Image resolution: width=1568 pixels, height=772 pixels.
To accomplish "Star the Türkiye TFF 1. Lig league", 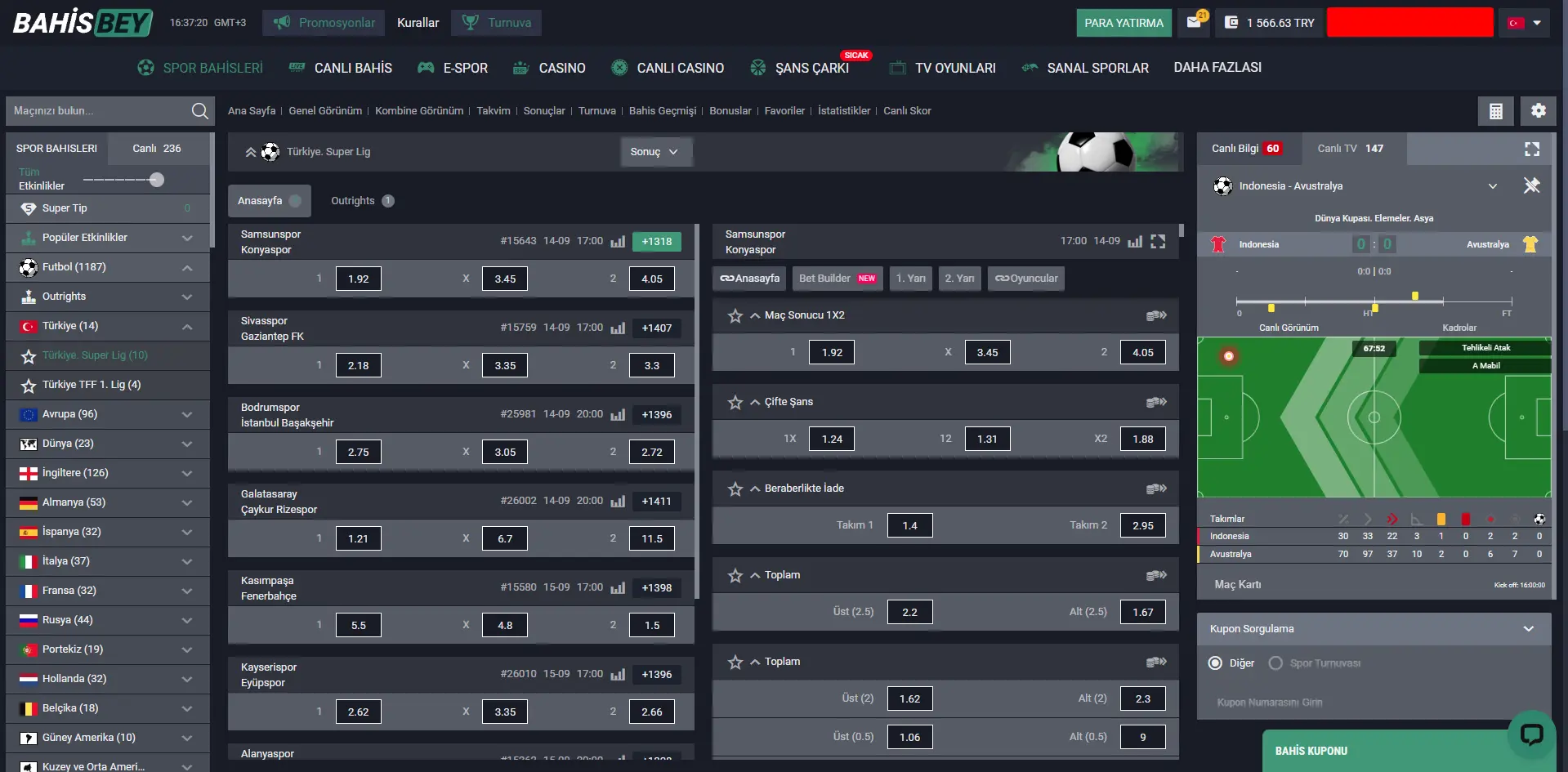I will tap(29, 385).
